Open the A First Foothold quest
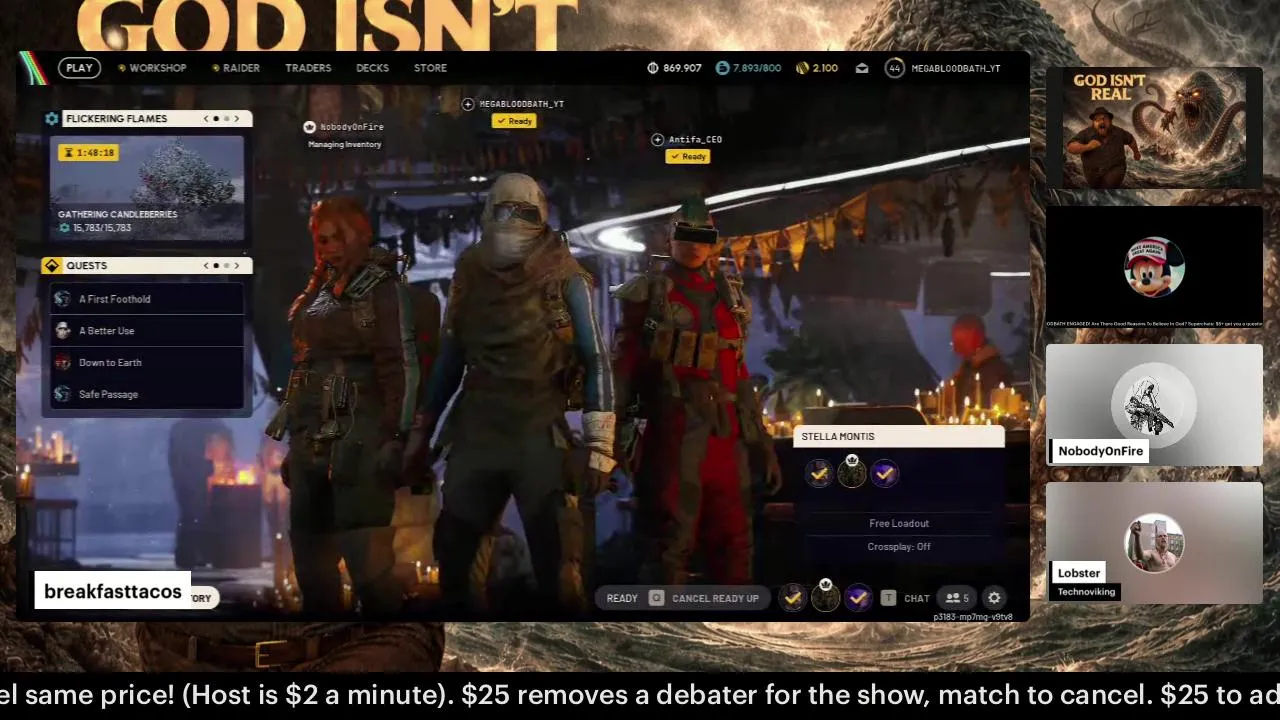 tap(146, 299)
